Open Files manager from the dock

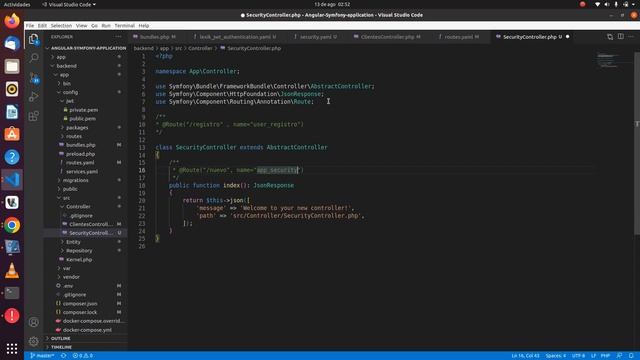pos(12,66)
